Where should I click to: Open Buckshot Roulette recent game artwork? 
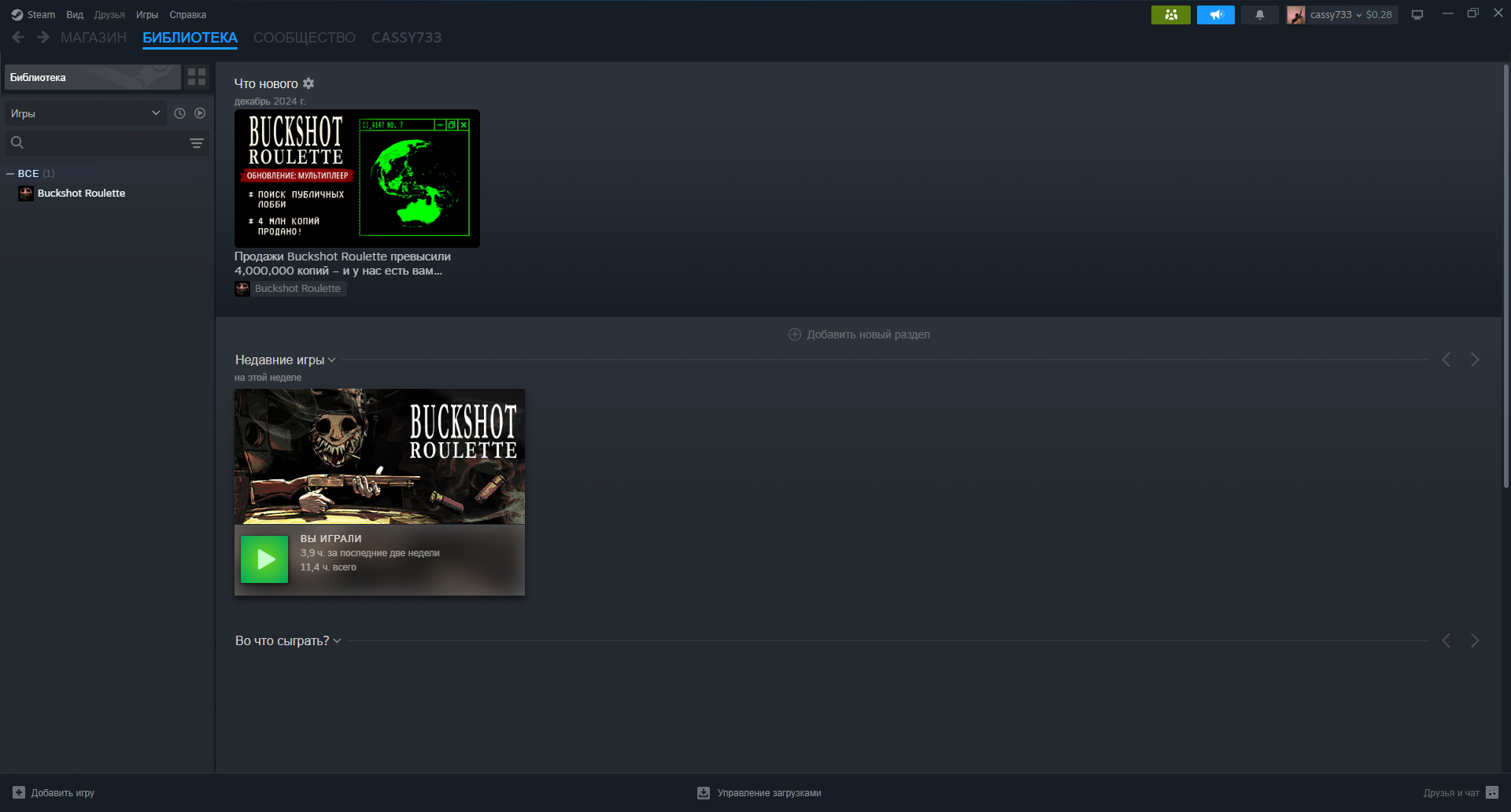click(379, 456)
